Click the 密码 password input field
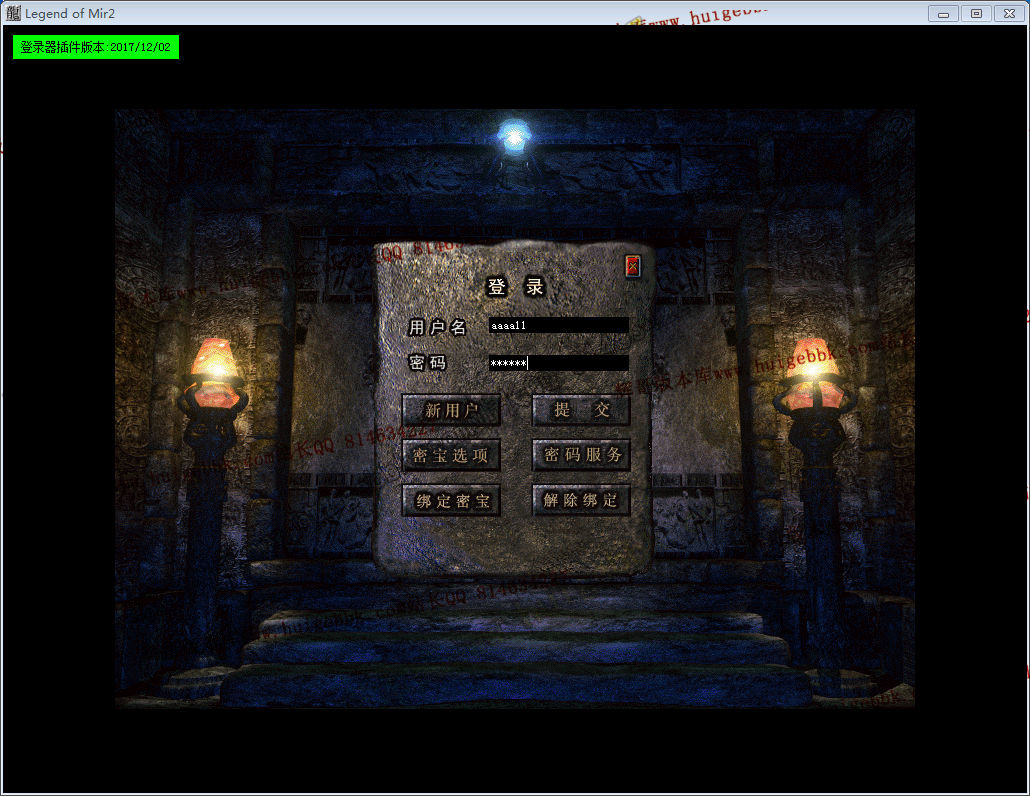Image resolution: width=1030 pixels, height=796 pixels. (x=558, y=363)
